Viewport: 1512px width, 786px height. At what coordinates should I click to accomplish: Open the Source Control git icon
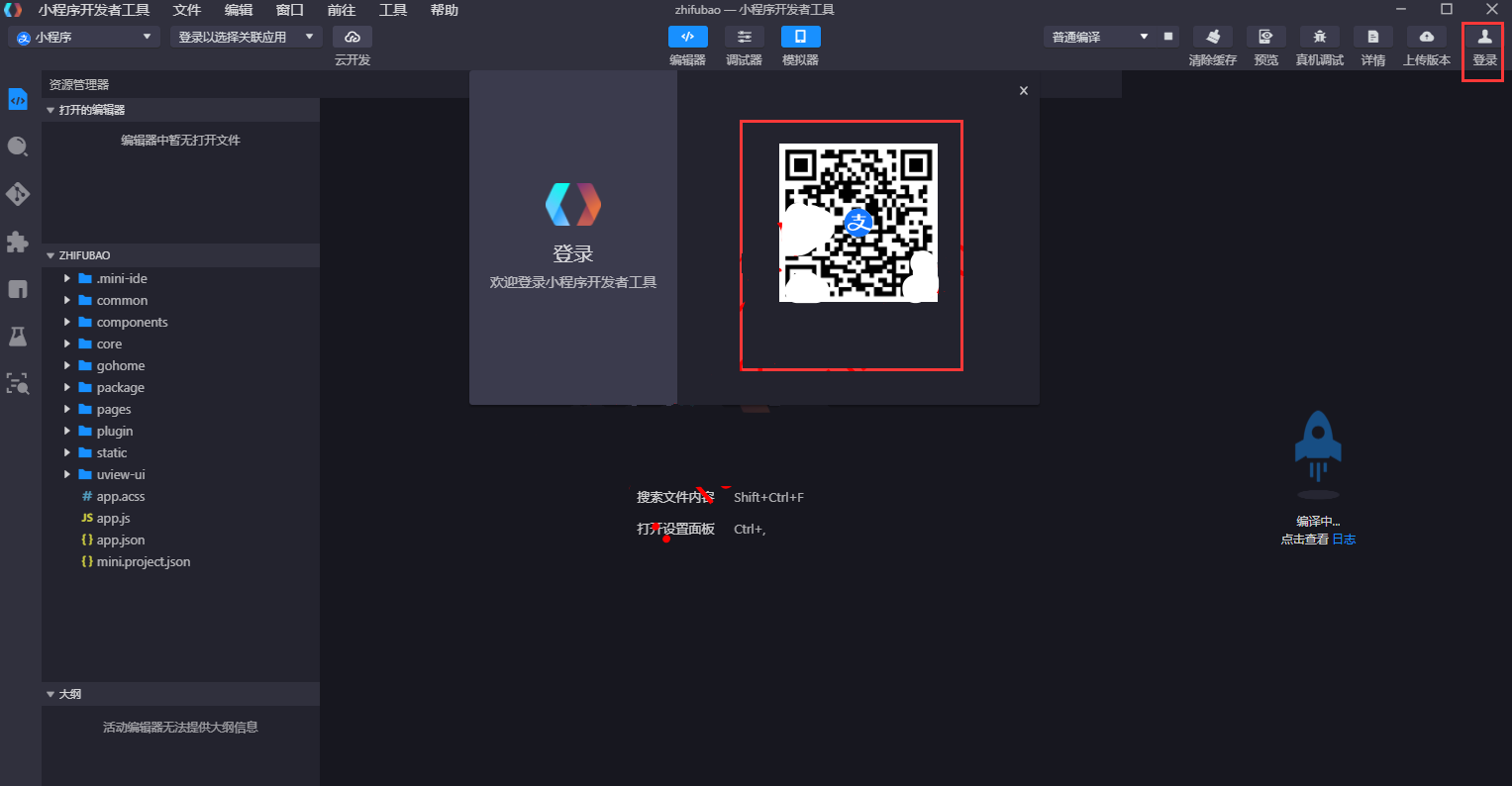[x=18, y=194]
